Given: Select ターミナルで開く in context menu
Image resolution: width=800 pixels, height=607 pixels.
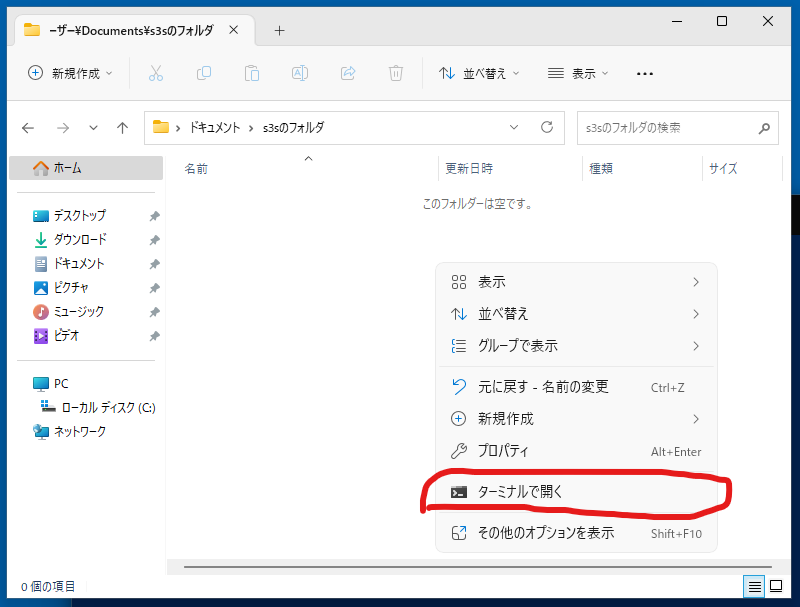Looking at the screenshot, I should (x=576, y=492).
